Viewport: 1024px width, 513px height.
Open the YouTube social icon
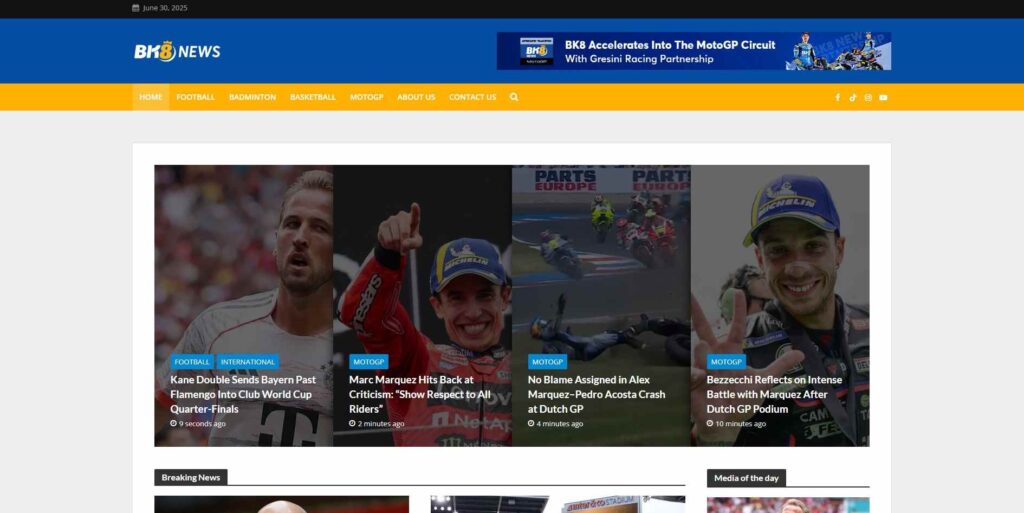883,97
